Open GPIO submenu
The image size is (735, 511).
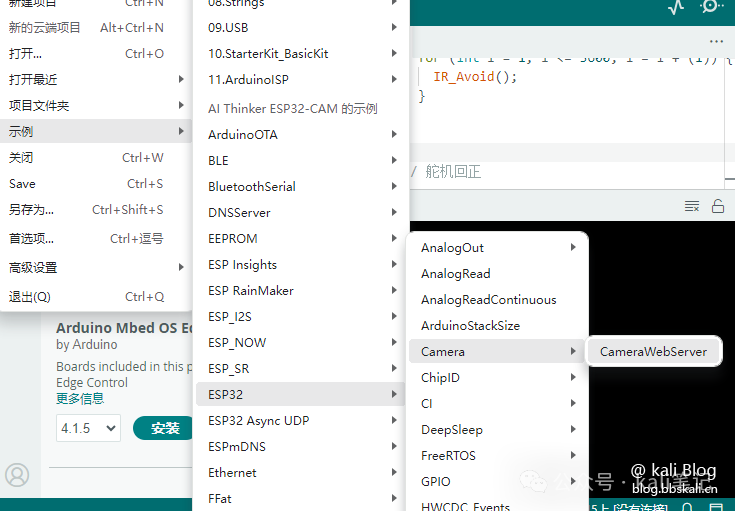[496, 481]
